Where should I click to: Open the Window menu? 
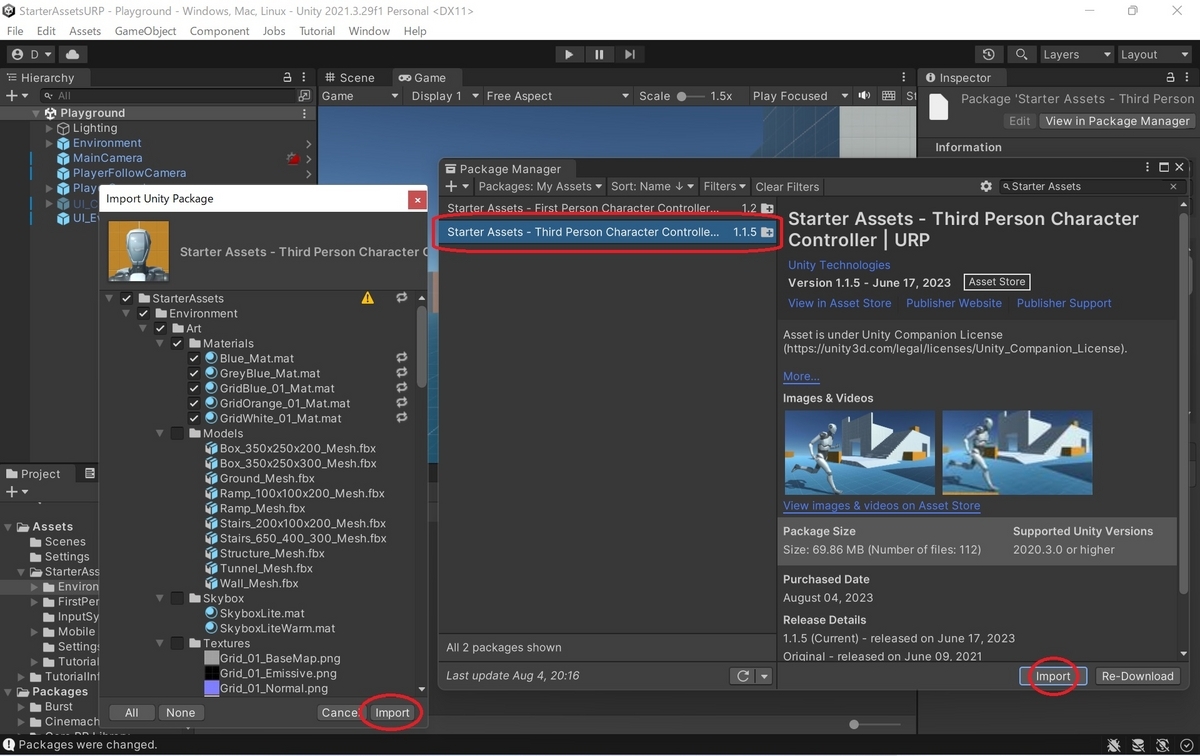tap(369, 31)
